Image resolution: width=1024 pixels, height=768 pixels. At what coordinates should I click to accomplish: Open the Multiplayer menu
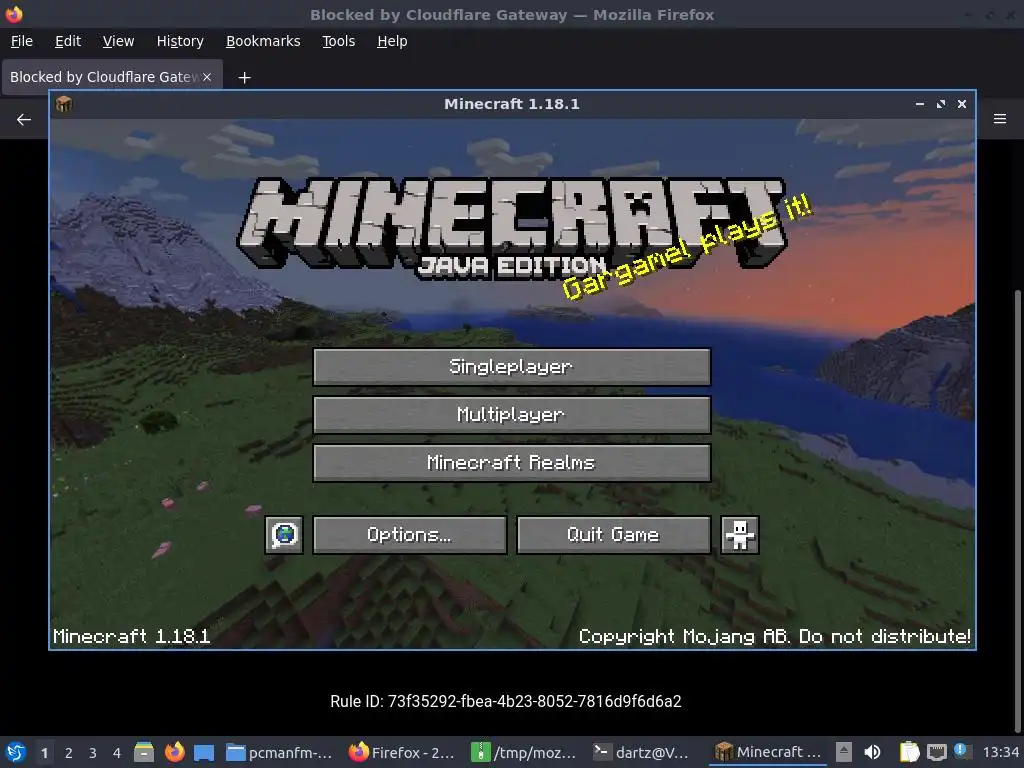click(511, 415)
